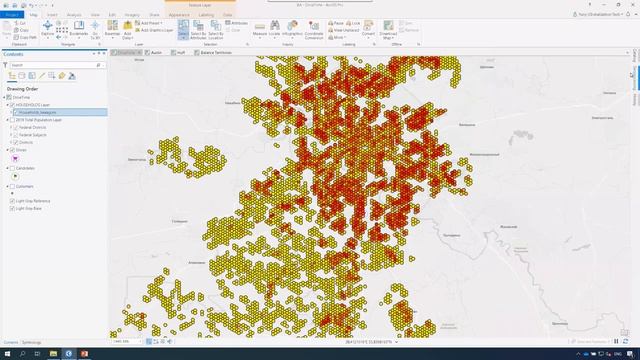Collapse the Stores layer legend
This screenshot has width=640, height=360.
point(7,150)
